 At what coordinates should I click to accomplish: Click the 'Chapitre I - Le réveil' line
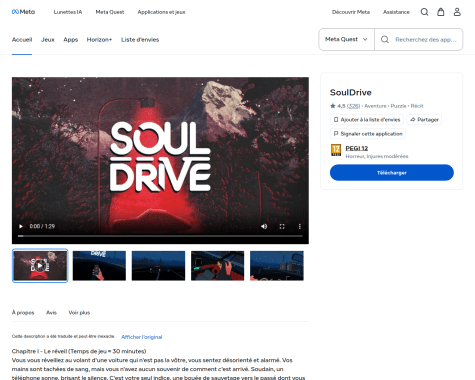click(79, 351)
